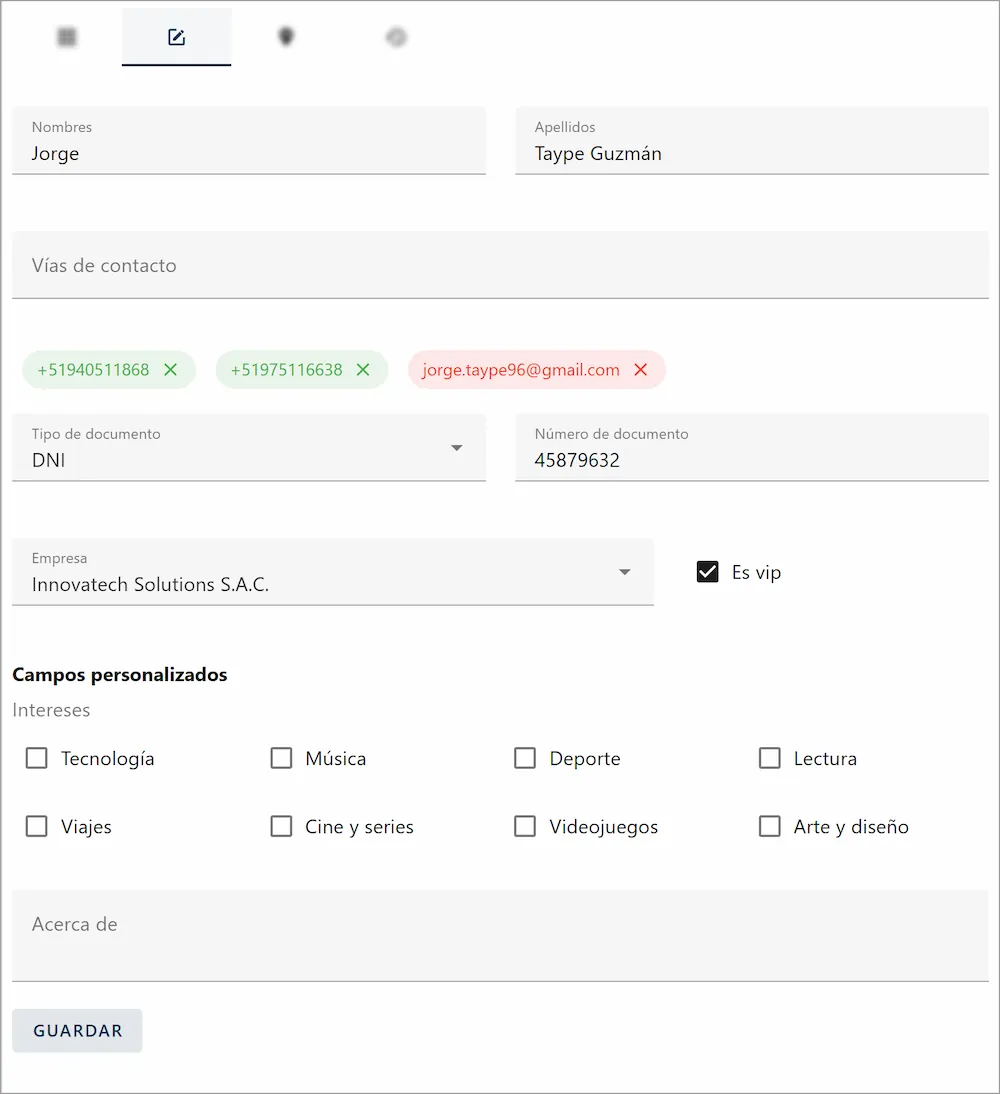
Task: Mark the Arte y diseño checkbox
Action: pyautogui.click(x=769, y=827)
